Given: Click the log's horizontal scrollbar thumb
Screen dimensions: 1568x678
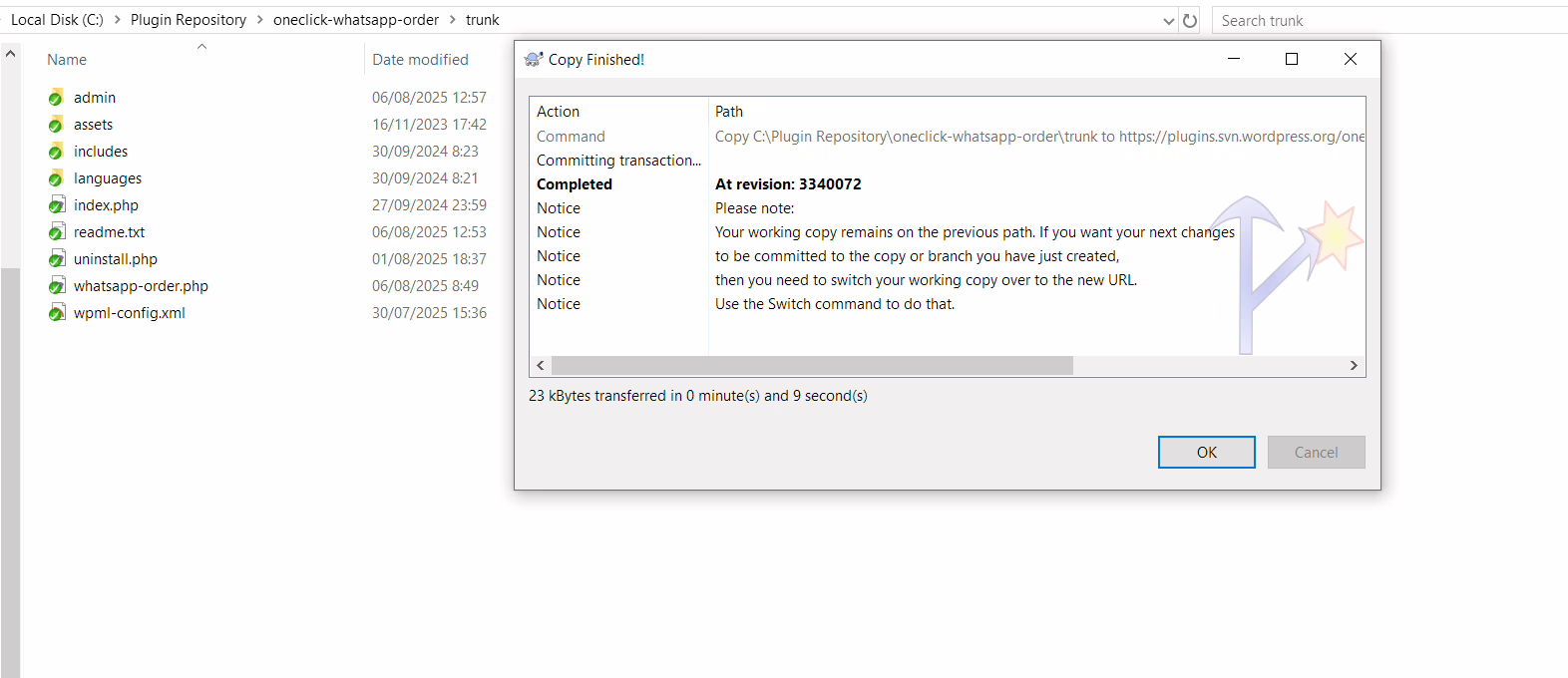Looking at the screenshot, I should coord(812,366).
